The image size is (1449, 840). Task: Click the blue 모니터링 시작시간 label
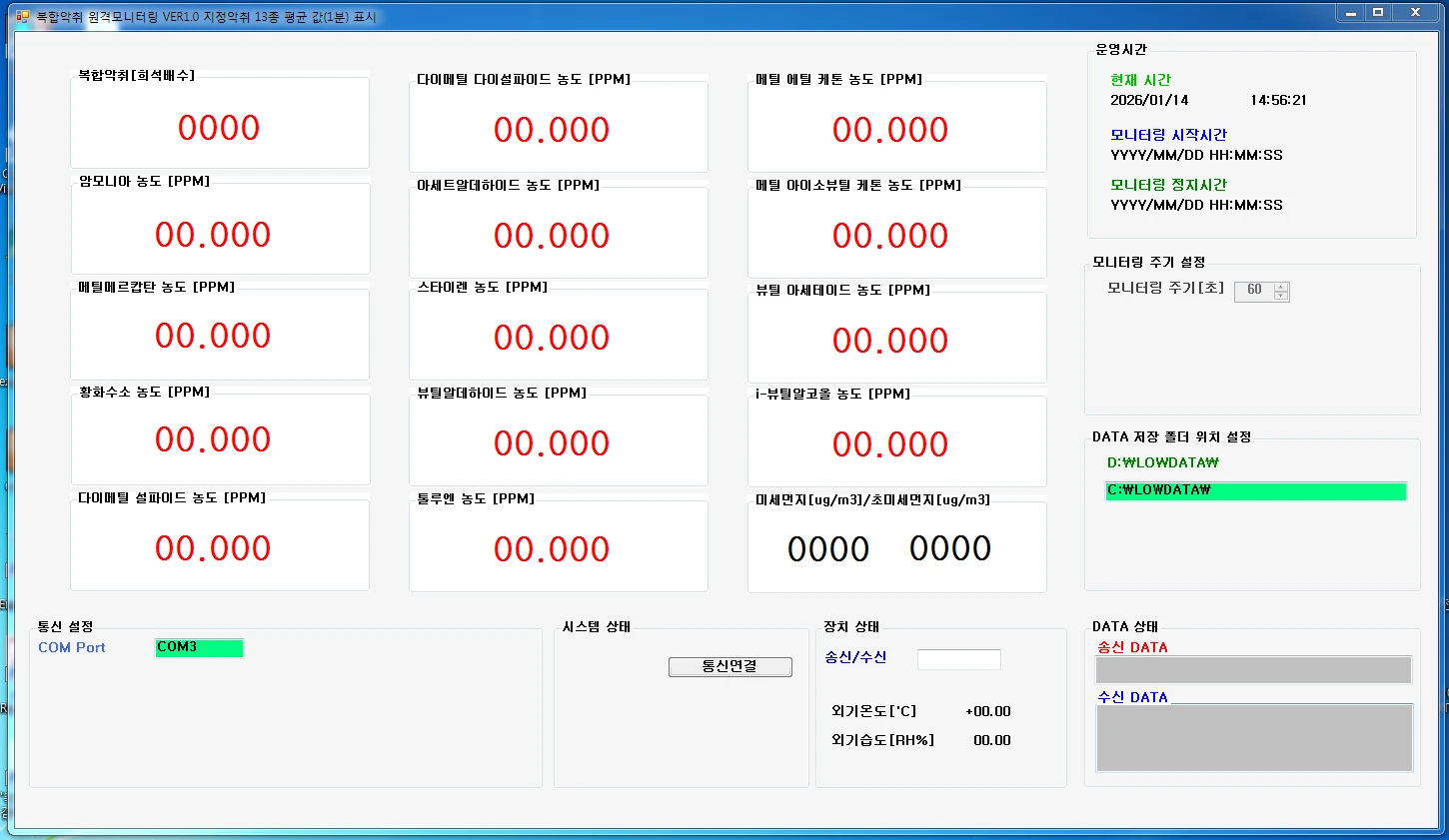pyautogui.click(x=1168, y=135)
